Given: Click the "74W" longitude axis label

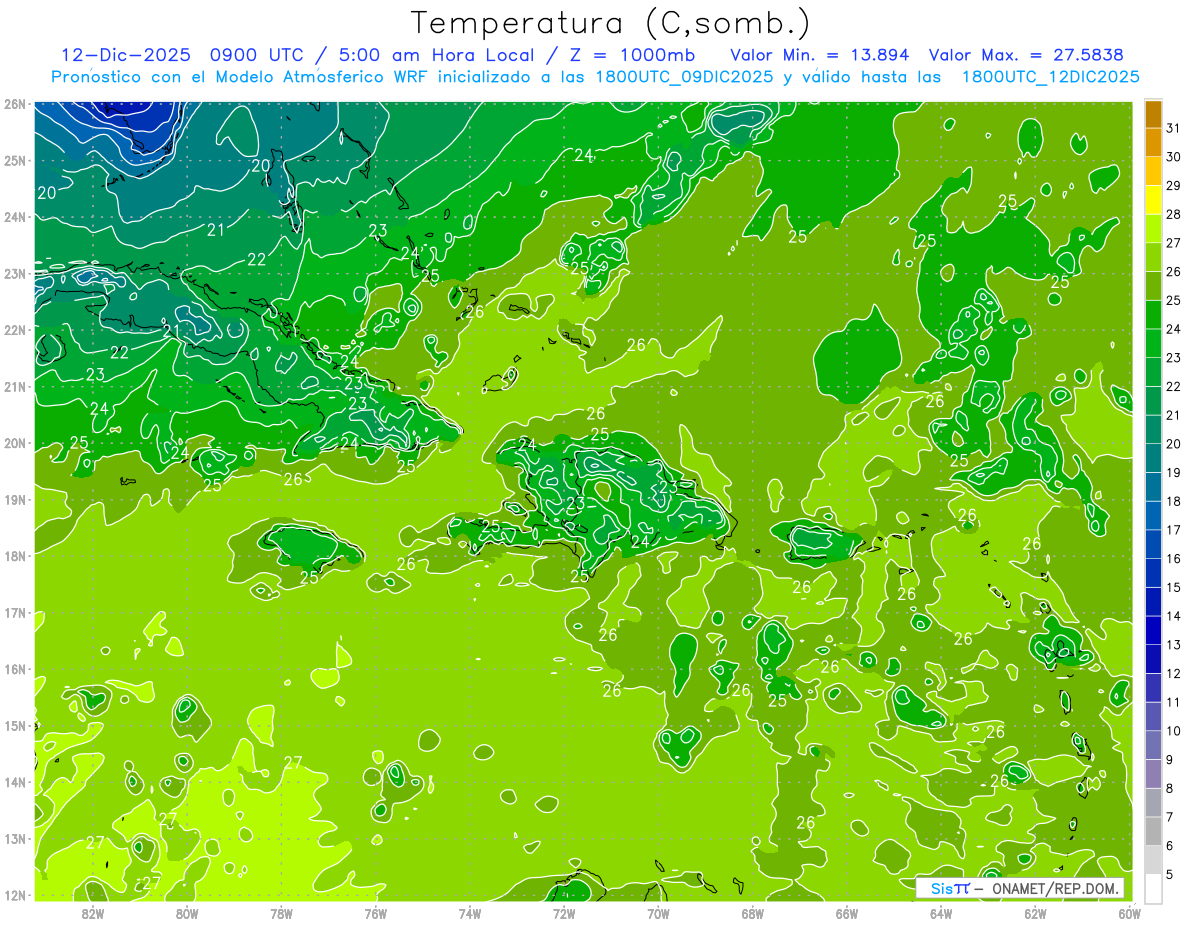Looking at the screenshot, I should (469, 912).
